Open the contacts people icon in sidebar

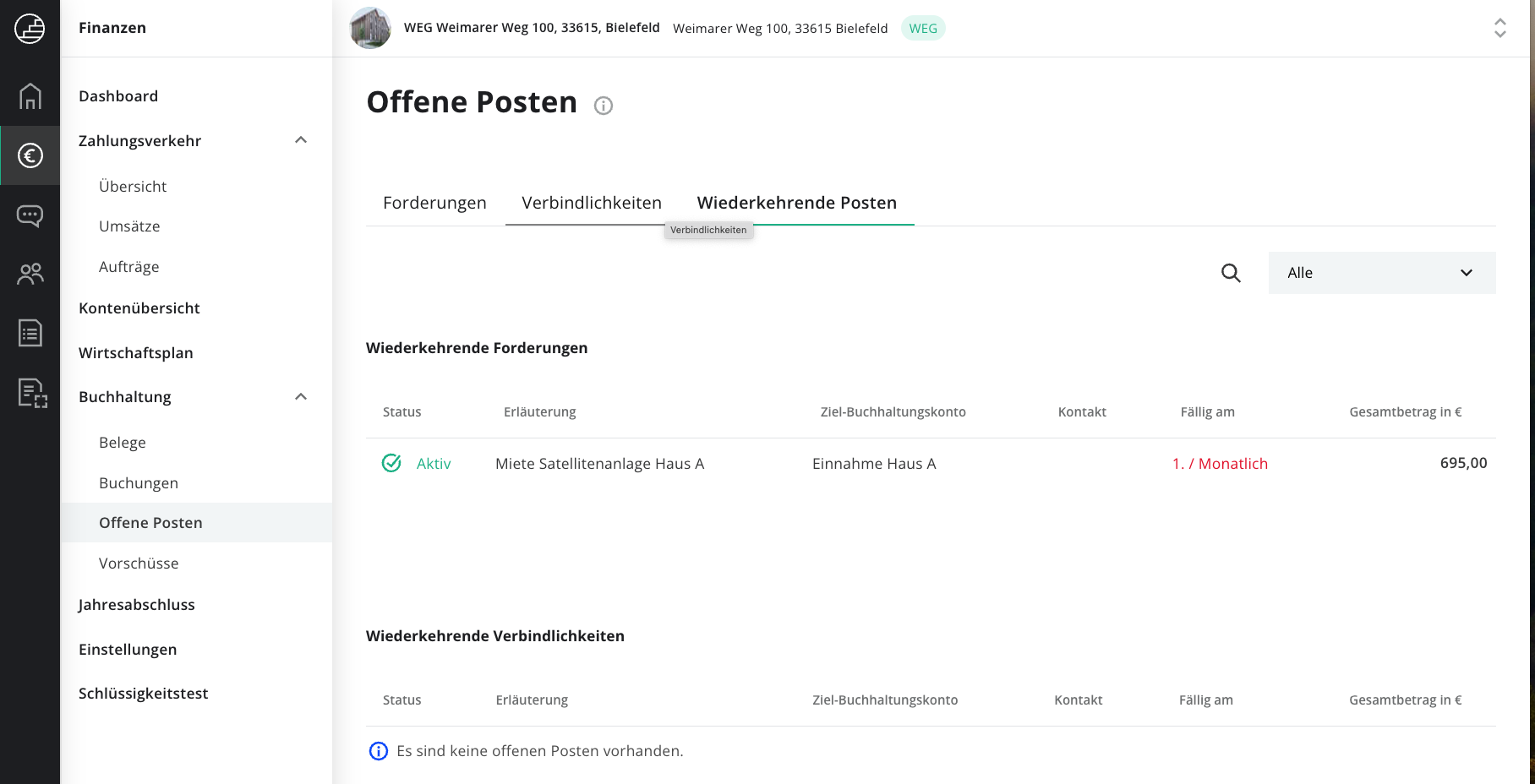tap(30, 274)
